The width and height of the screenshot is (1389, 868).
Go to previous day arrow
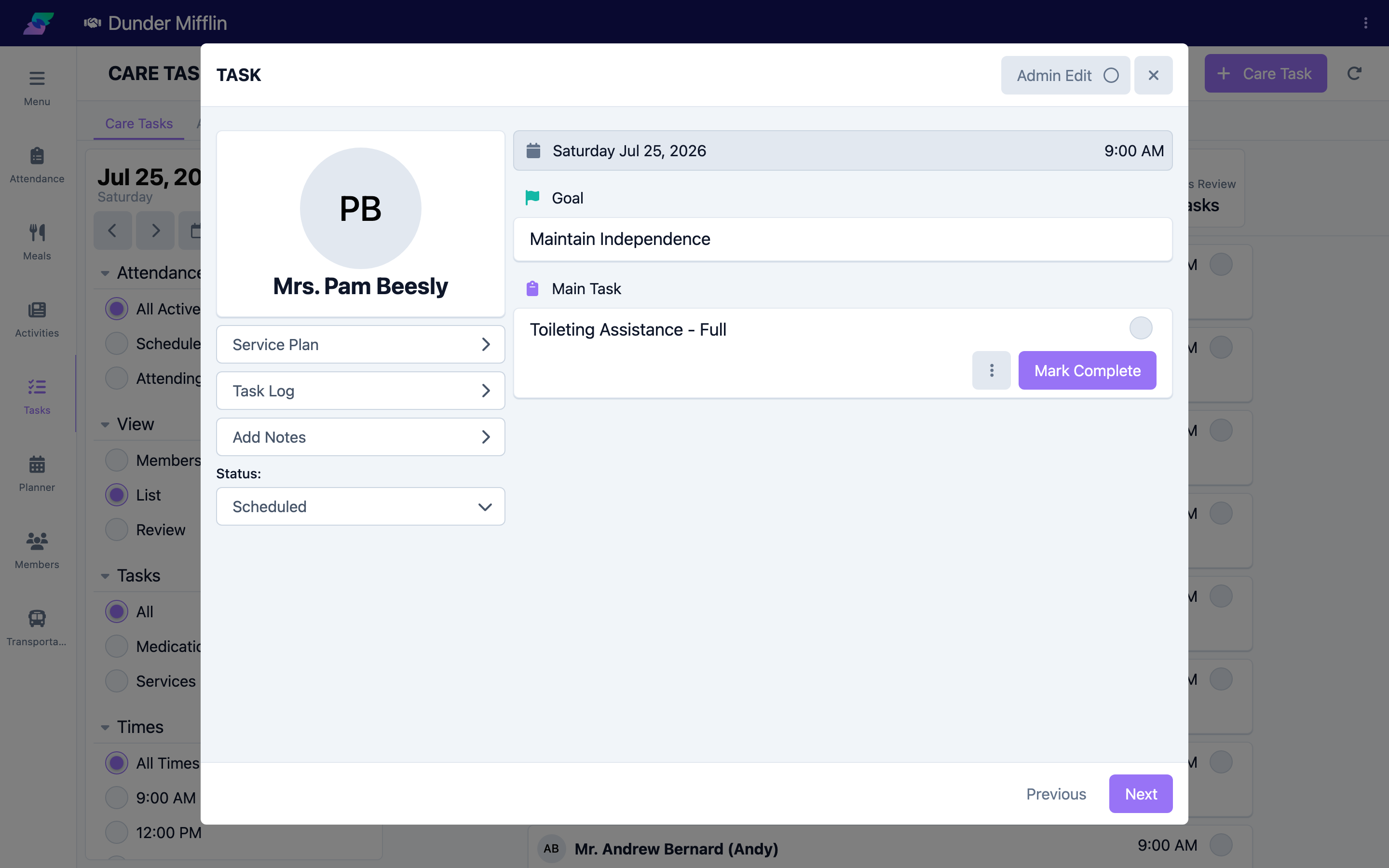112,231
